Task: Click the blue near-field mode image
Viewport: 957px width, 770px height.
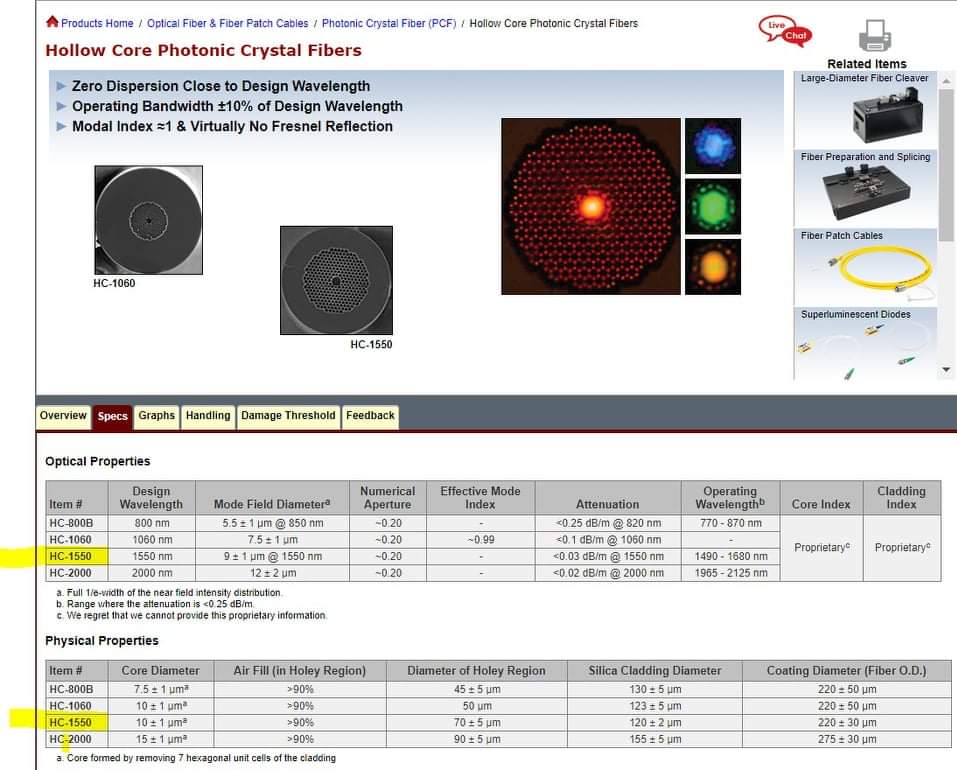Action: click(x=712, y=146)
